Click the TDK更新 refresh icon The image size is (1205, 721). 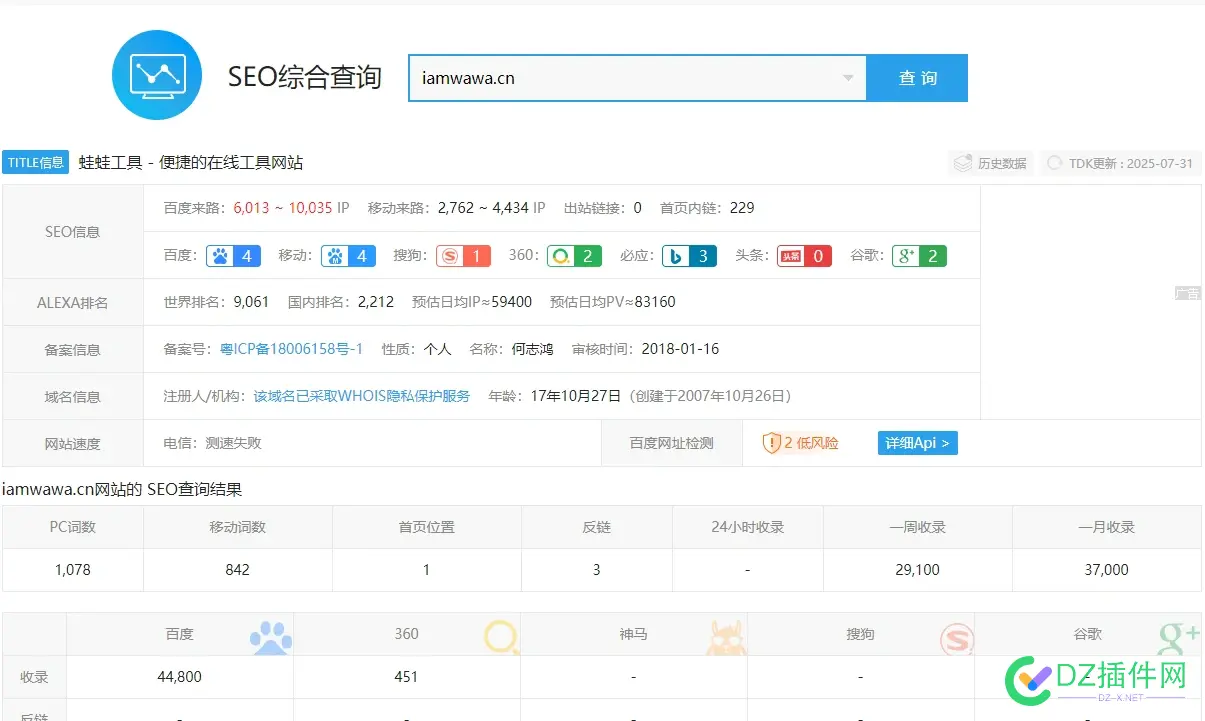tap(1056, 162)
